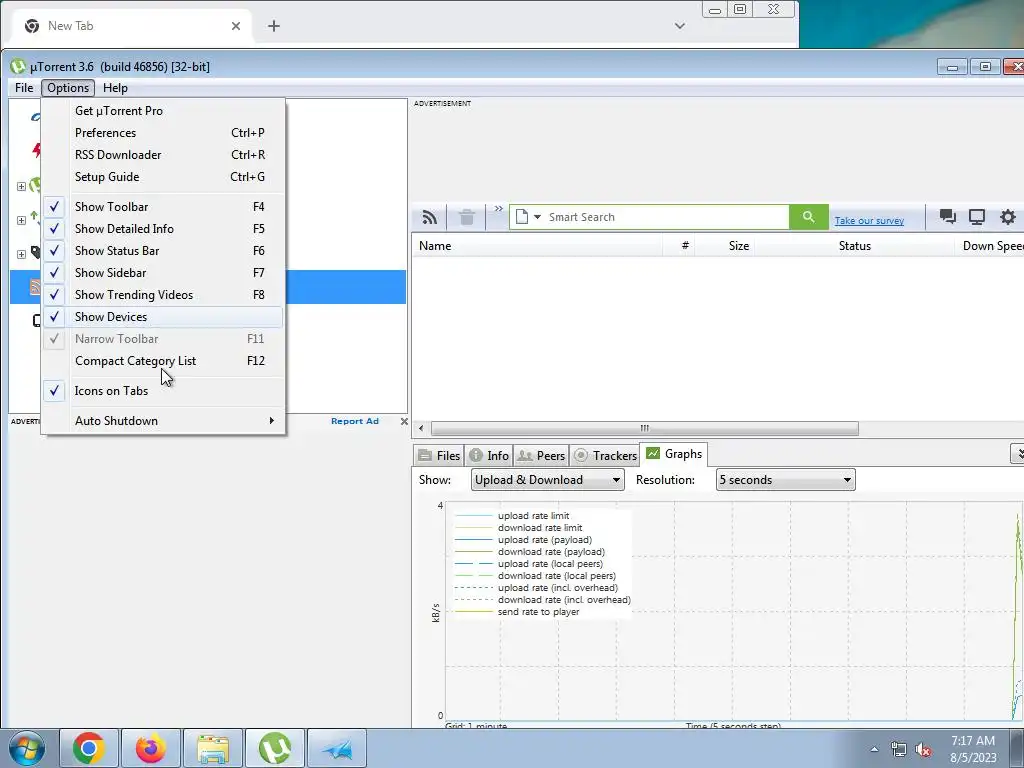Toggle Show Devices option
This screenshot has width=1024, height=768.
[163, 317]
